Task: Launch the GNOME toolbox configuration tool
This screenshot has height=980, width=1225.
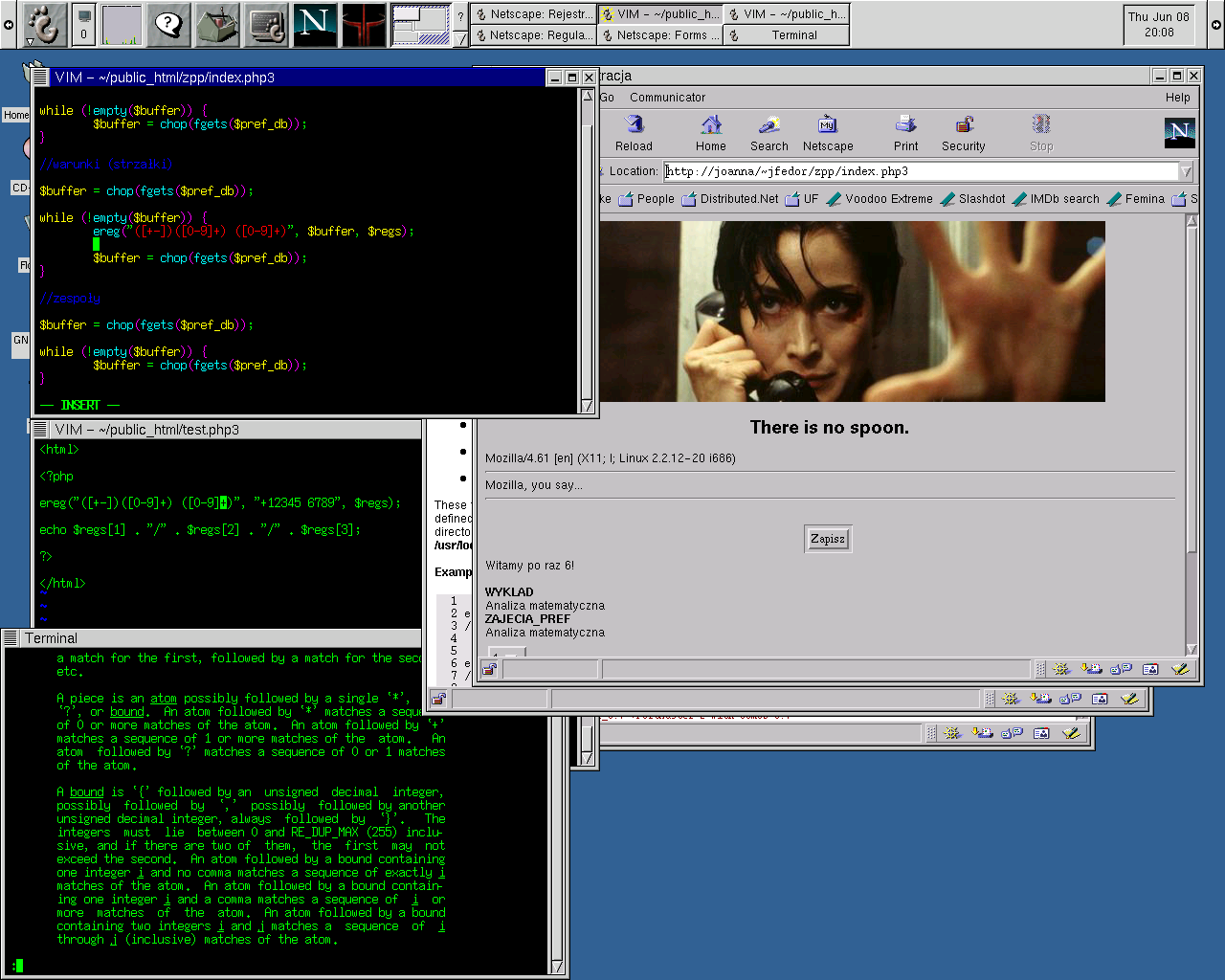Action: [217, 25]
